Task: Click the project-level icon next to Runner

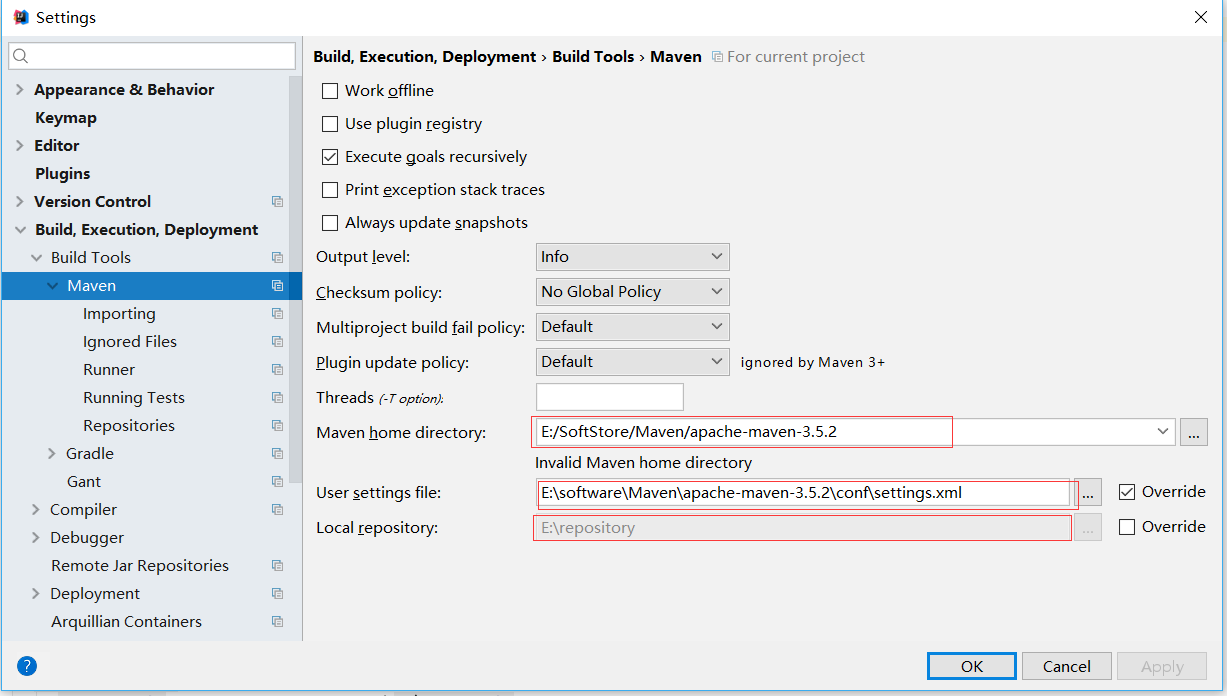Action: pyautogui.click(x=277, y=370)
